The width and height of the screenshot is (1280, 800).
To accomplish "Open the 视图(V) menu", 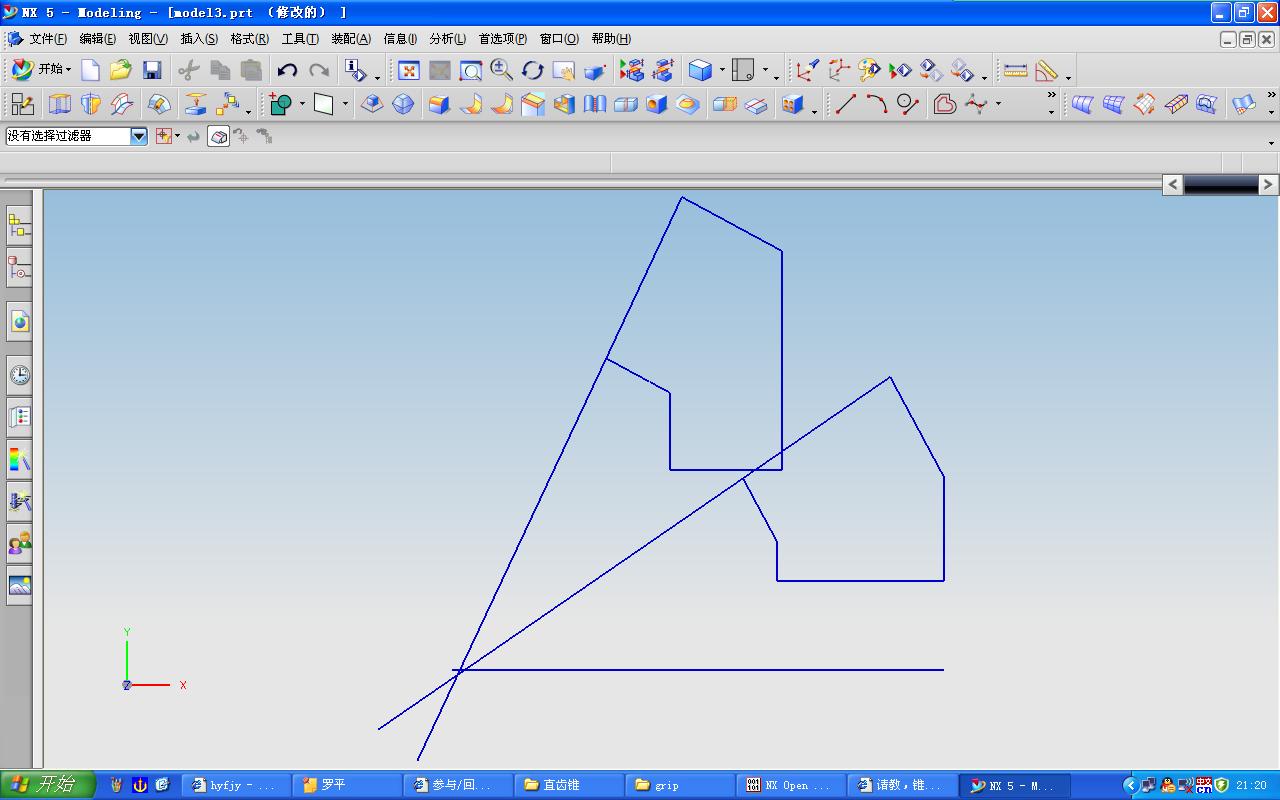I will 148,39.
